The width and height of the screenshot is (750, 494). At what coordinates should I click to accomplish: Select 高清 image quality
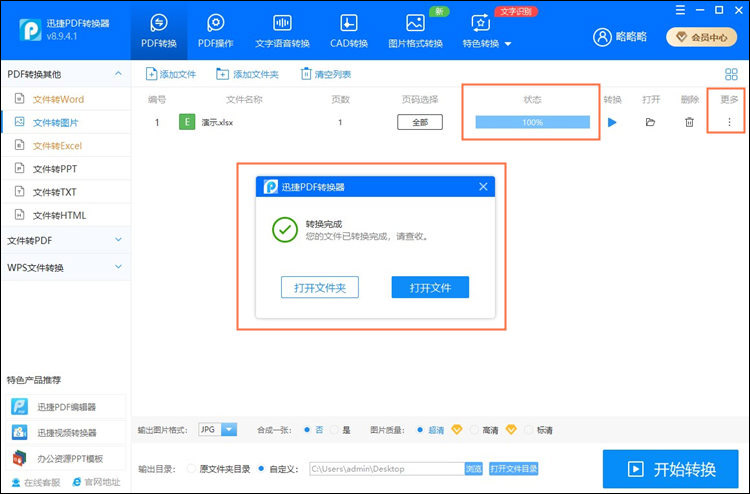tap(474, 430)
